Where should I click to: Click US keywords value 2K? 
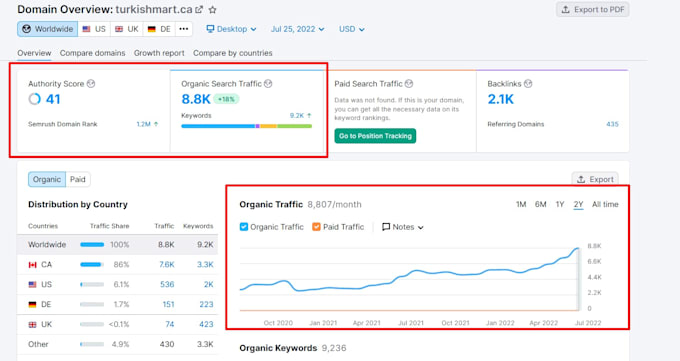tap(209, 285)
